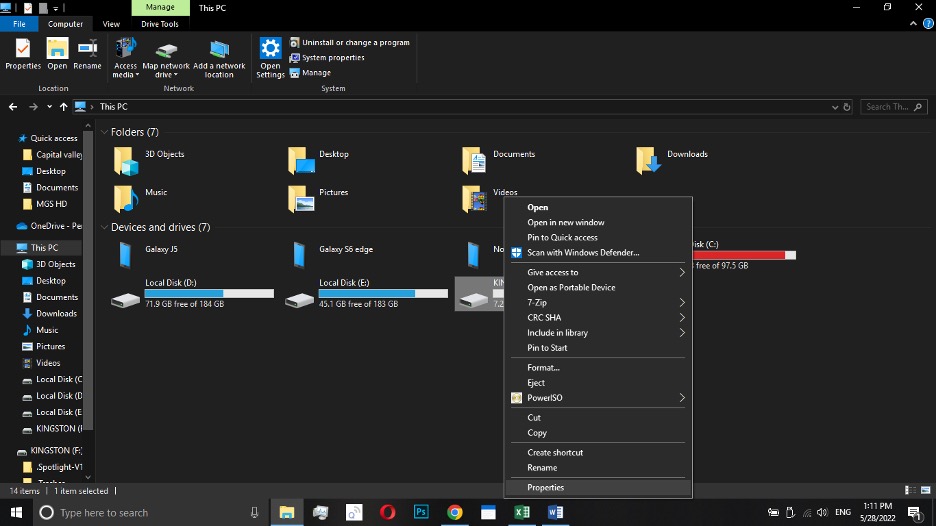
Task: Click red Local Disk (C:) usage bar
Action: [744, 255]
